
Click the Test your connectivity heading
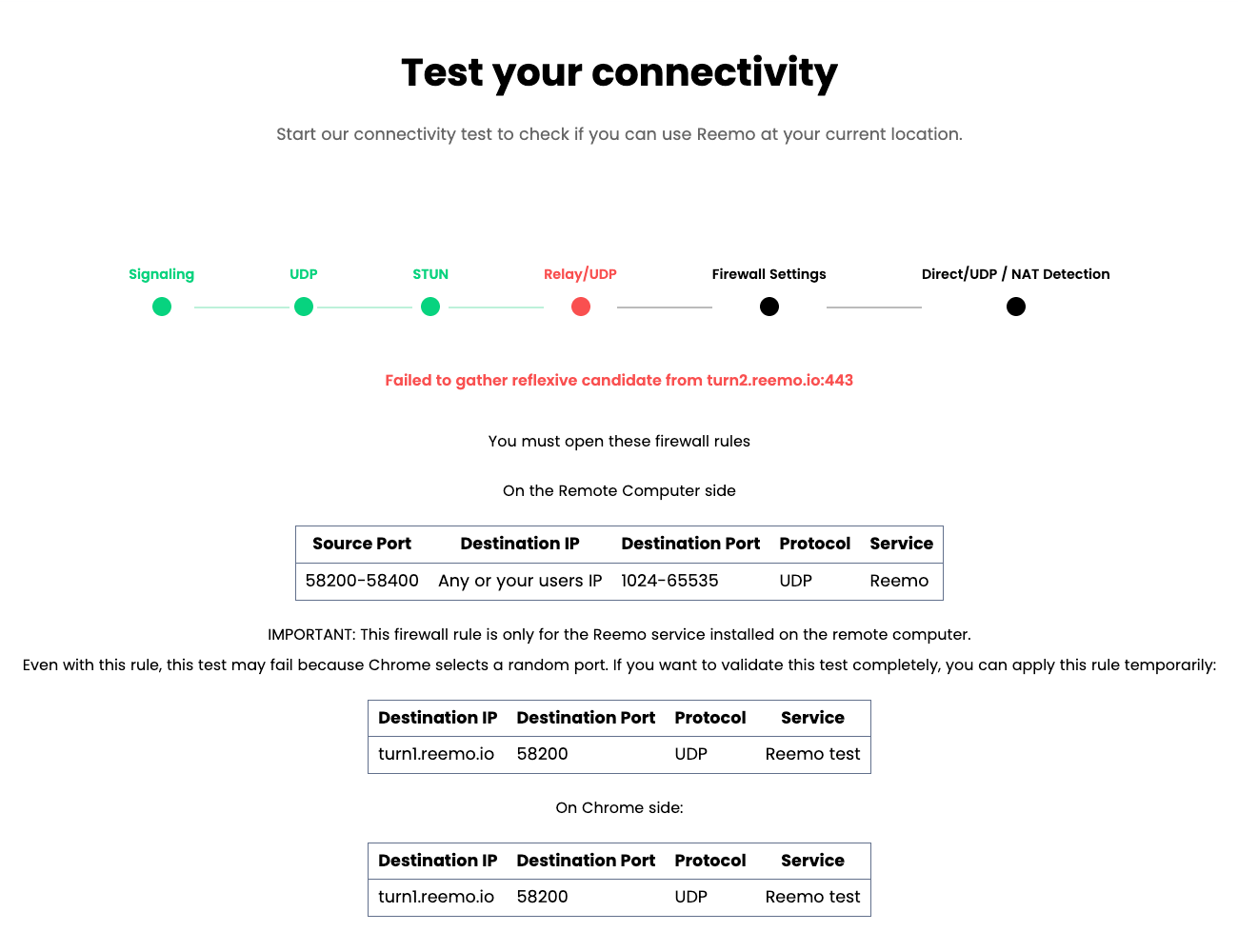(x=619, y=73)
